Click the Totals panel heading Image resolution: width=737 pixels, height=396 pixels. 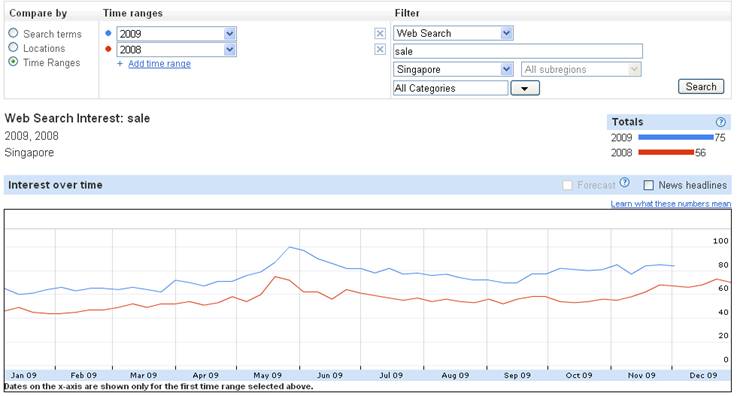point(627,122)
